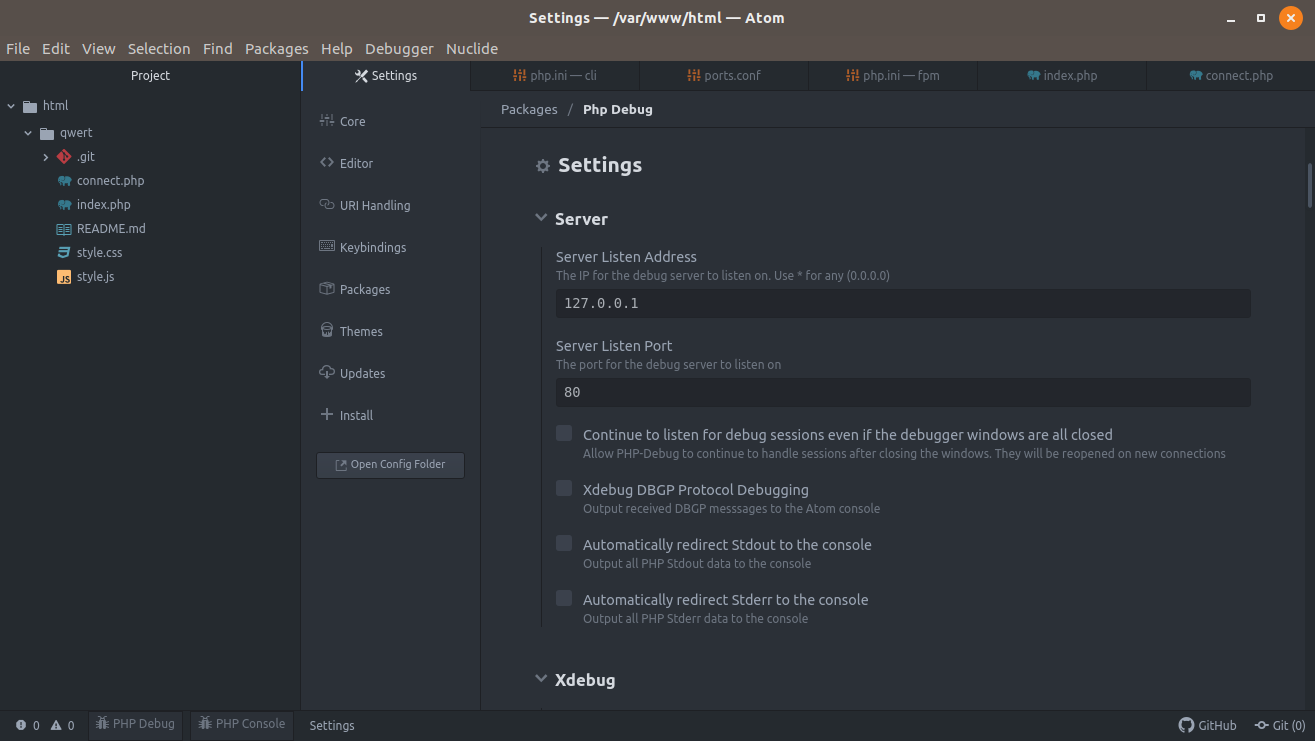Open the Edit menu
The height and width of the screenshot is (741, 1315).
pyautogui.click(x=56, y=48)
